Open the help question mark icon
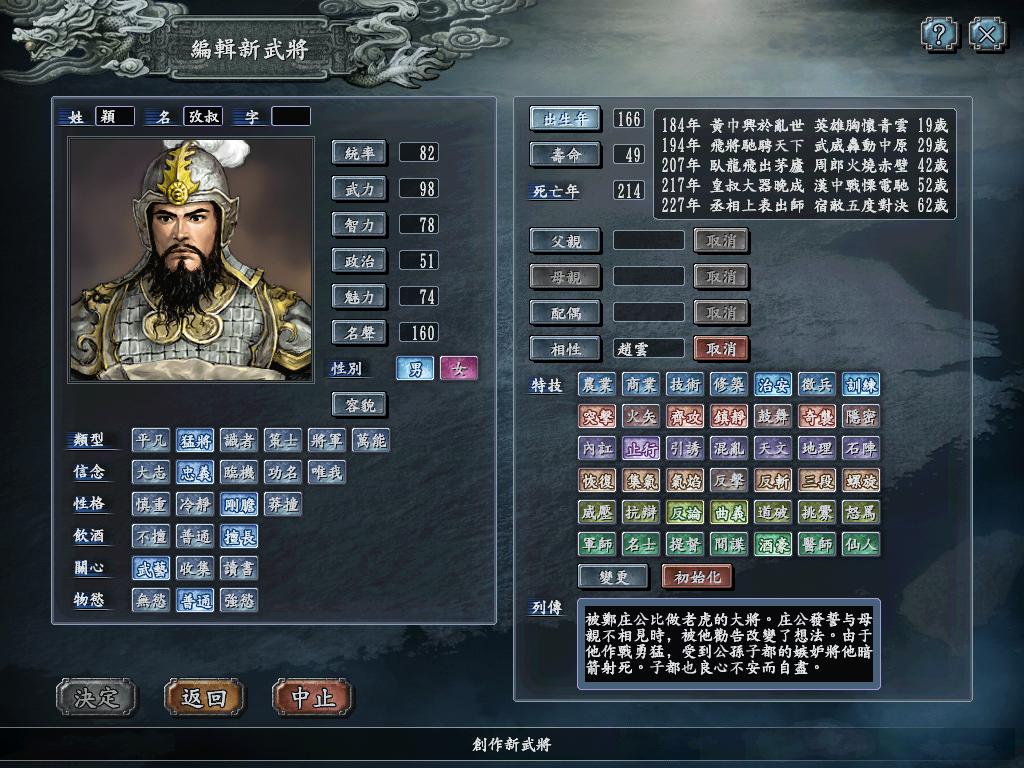This screenshot has height=768, width=1024. tap(939, 34)
